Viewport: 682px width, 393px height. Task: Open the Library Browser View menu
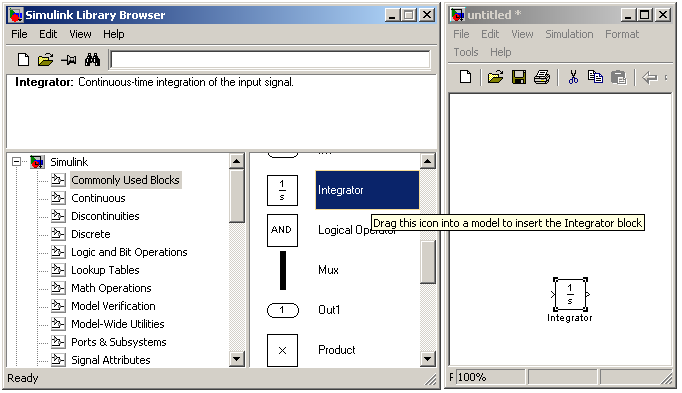coord(80,34)
